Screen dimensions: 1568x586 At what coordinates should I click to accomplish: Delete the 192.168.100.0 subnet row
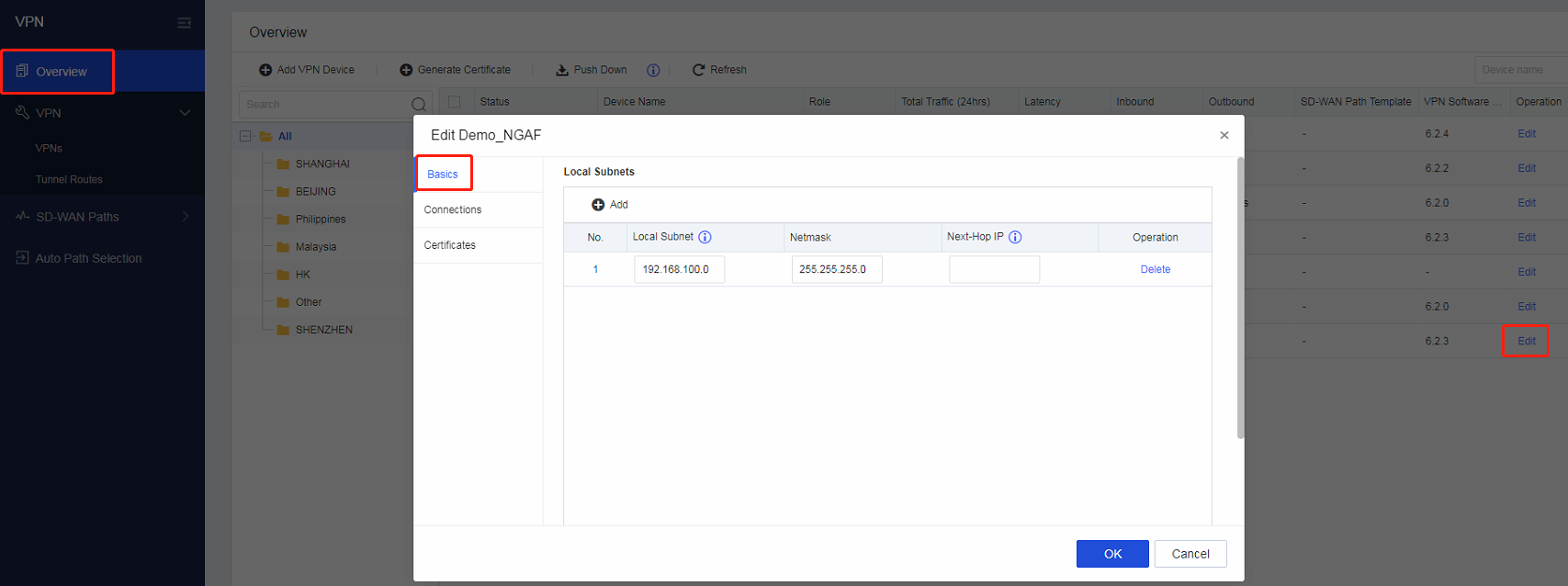[x=1155, y=269]
